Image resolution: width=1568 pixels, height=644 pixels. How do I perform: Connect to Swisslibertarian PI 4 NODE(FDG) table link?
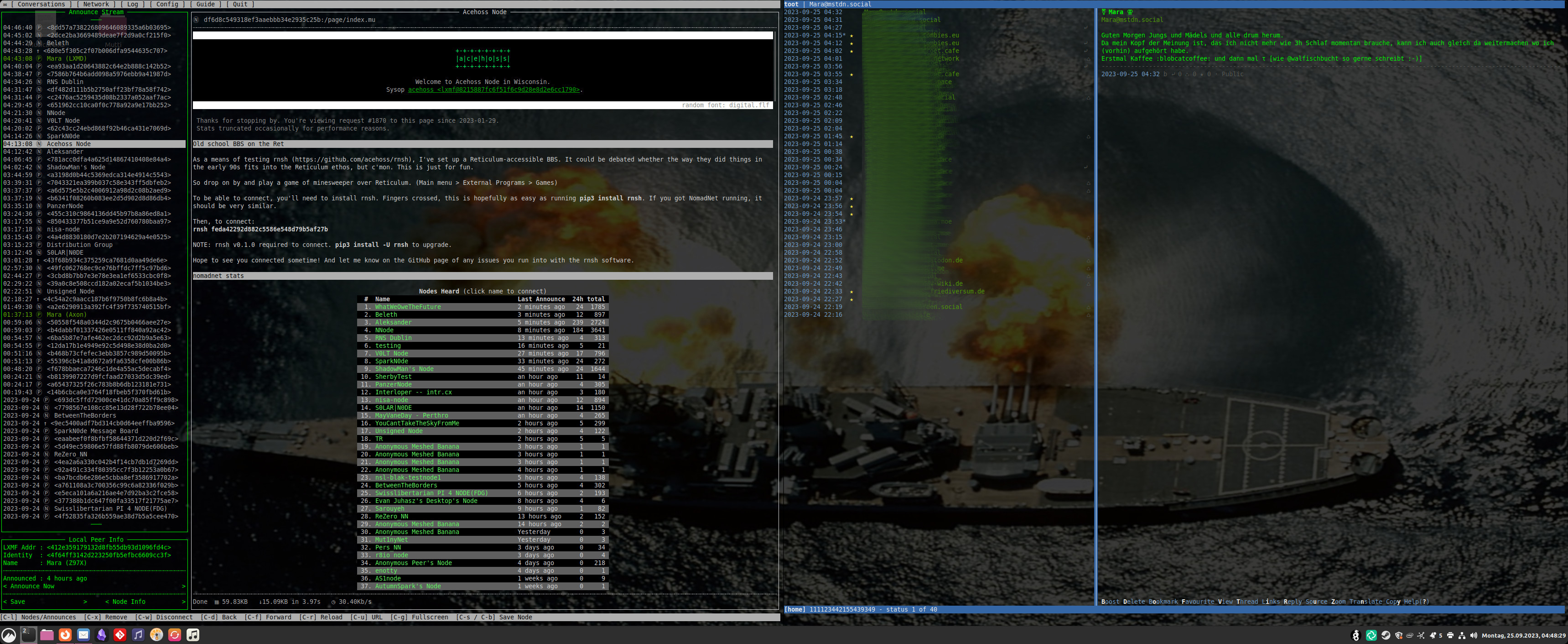coord(431,493)
